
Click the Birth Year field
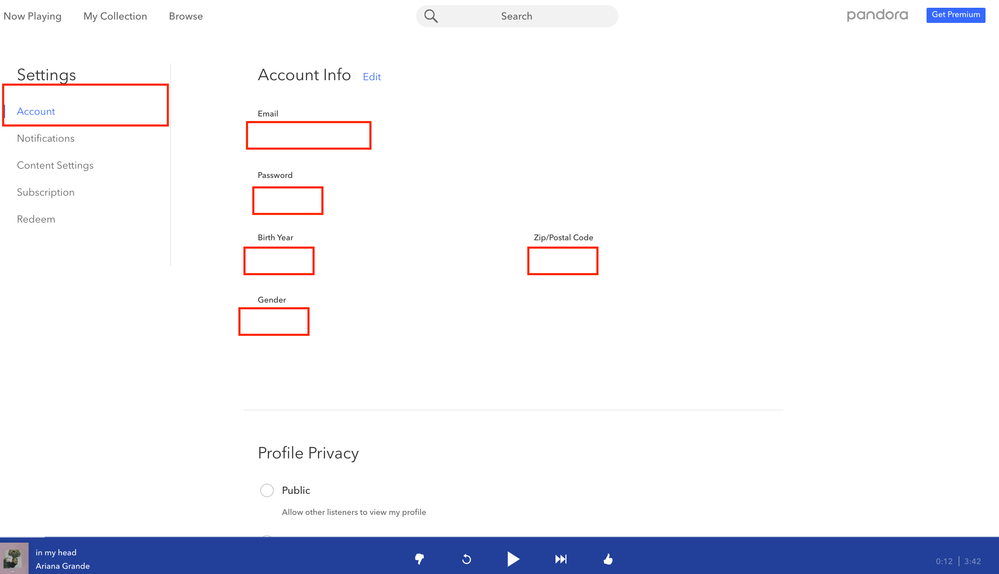[x=278, y=261]
